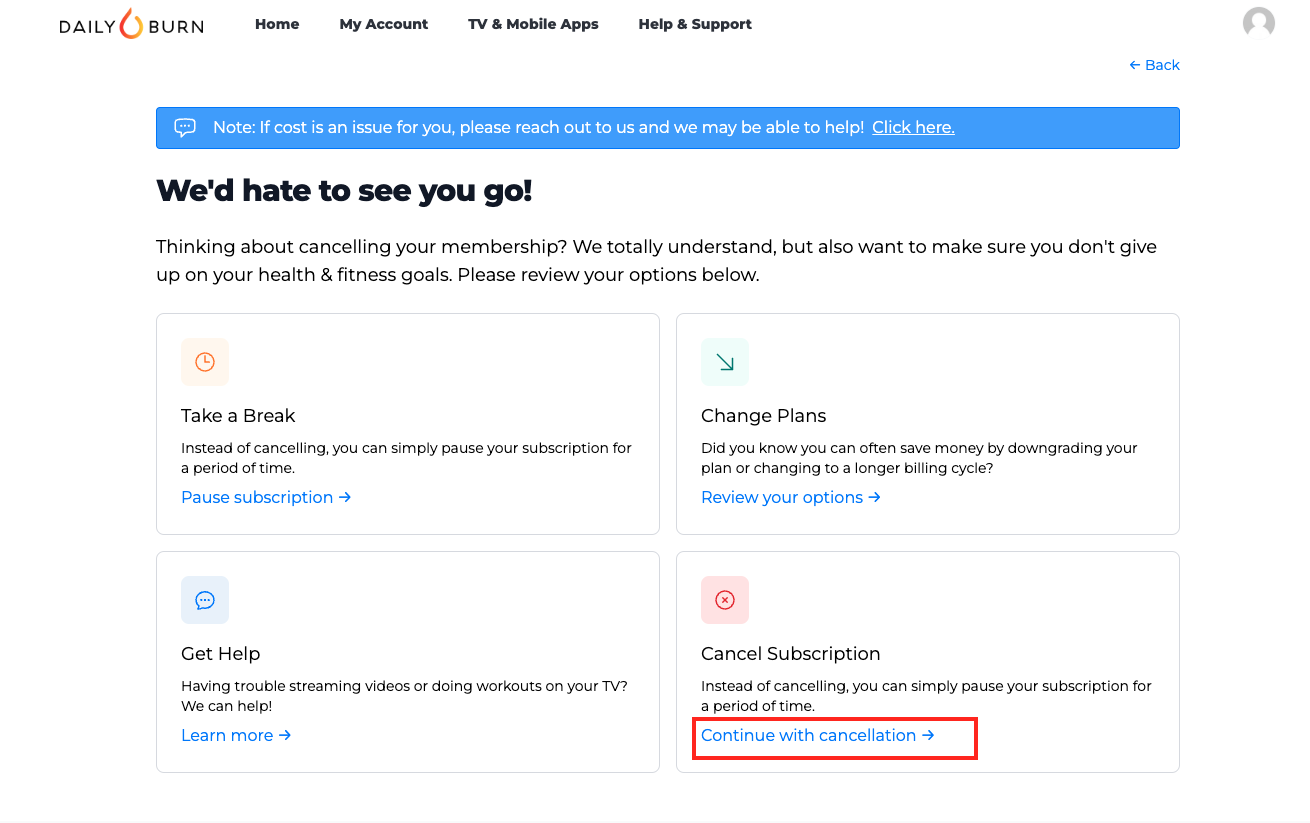
Task: Click the red X Cancel Subscription icon
Action: coord(725,600)
